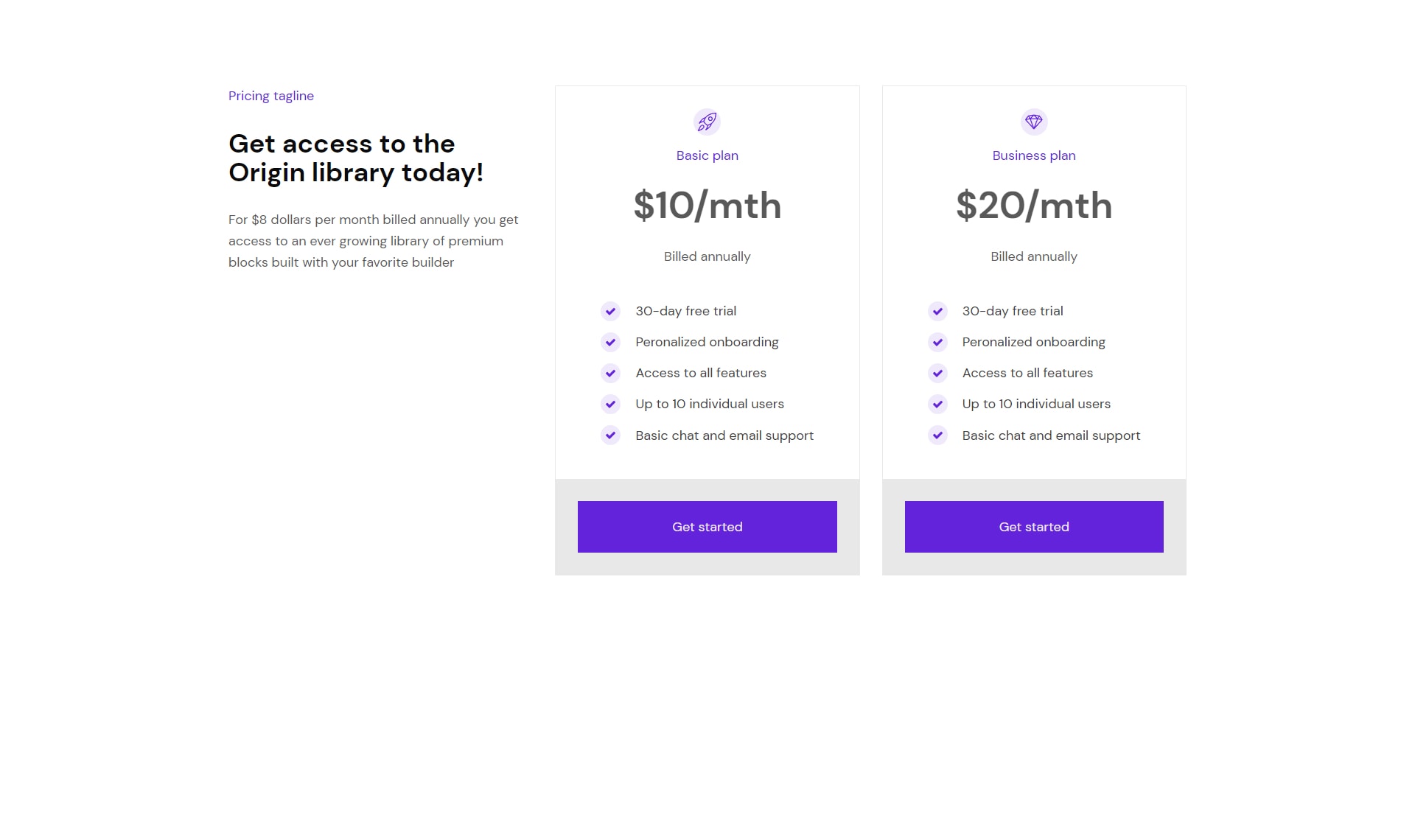1415x840 pixels.
Task: Click checkmark beside Business Peronalized onboarding
Action: (937, 342)
